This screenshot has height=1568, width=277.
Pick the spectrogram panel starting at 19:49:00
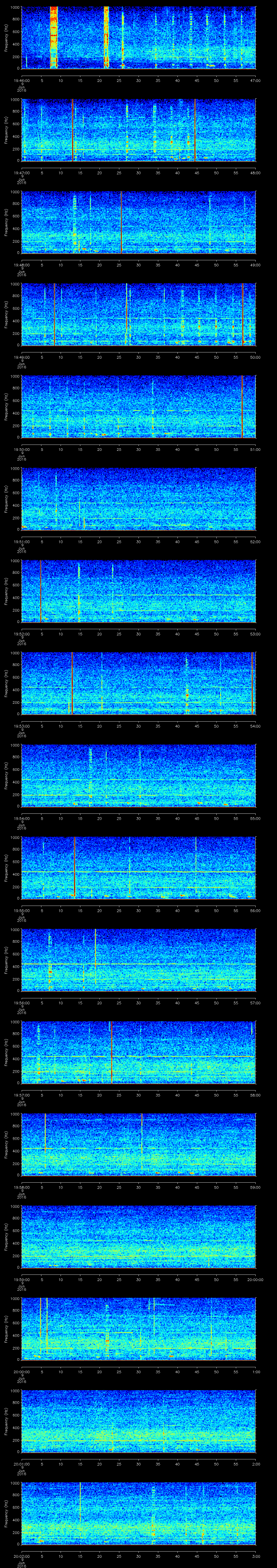[139, 314]
